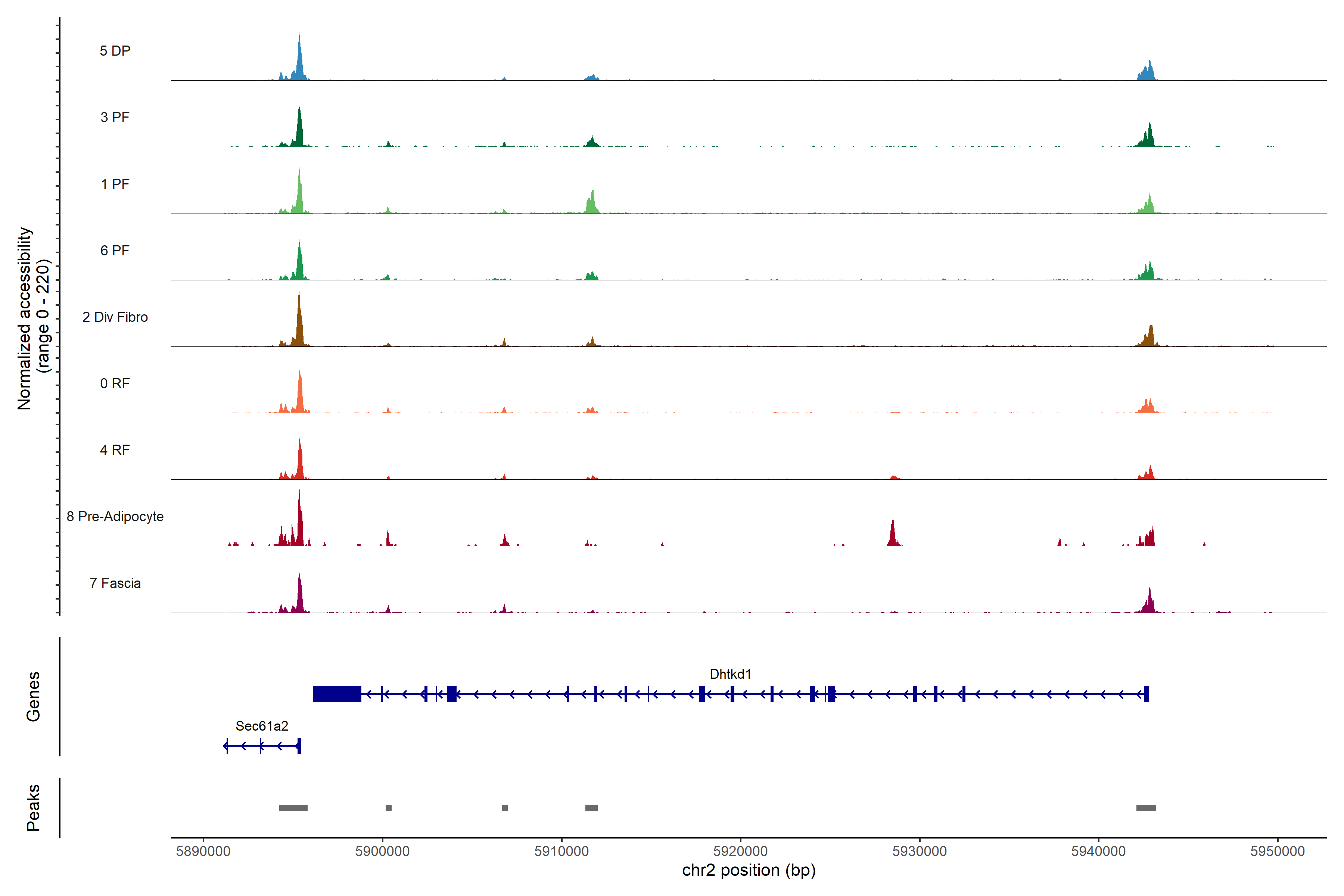Viewport: 1344px width, 896px height.
Task: Select the Dhtkd1 gene label
Action: click(730, 674)
